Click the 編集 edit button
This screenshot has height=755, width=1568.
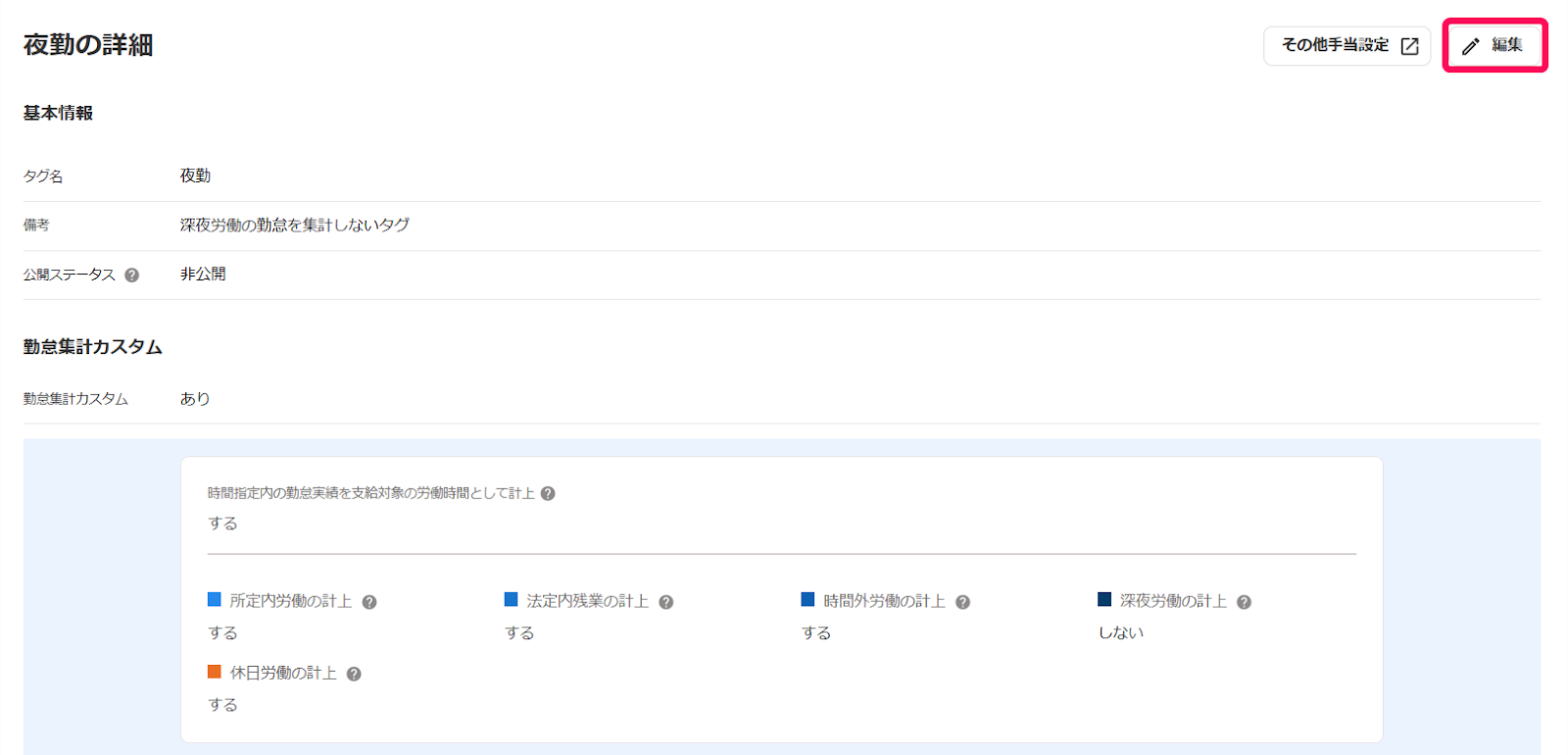point(1494,45)
